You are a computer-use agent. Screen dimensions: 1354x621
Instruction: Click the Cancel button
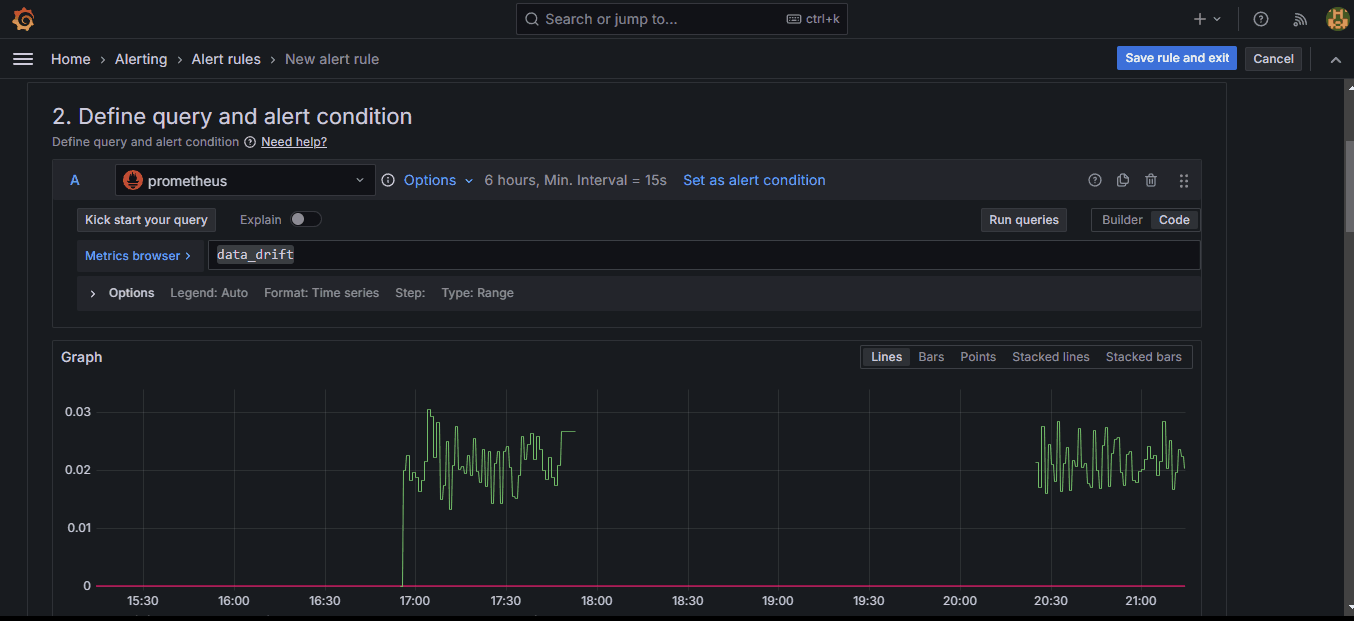tap(1273, 59)
